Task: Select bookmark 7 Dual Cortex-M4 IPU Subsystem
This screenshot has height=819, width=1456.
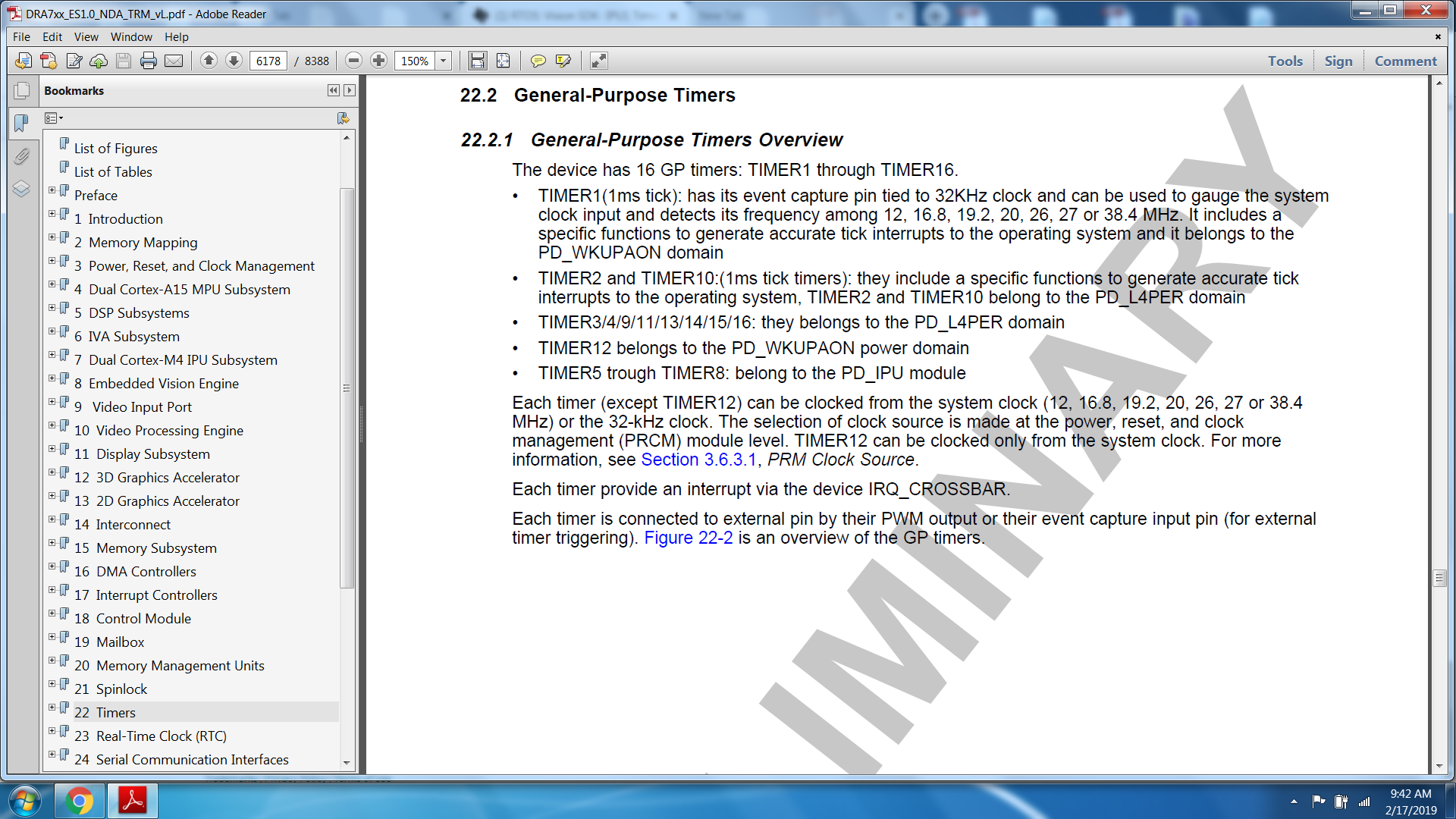Action: point(176,360)
